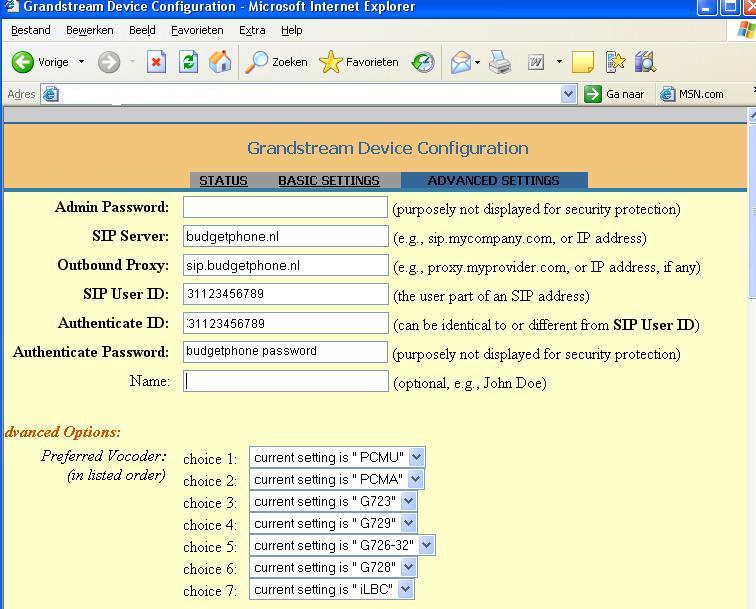Open the Bewerken menu
Screen dimensions: 756x609
[x=90, y=30]
